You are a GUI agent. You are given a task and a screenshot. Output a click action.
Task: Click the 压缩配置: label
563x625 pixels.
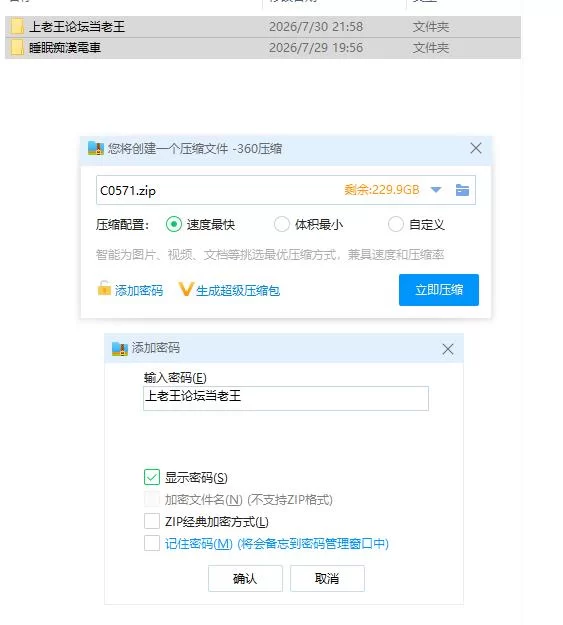pyautogui.click(x=122, y=225)
